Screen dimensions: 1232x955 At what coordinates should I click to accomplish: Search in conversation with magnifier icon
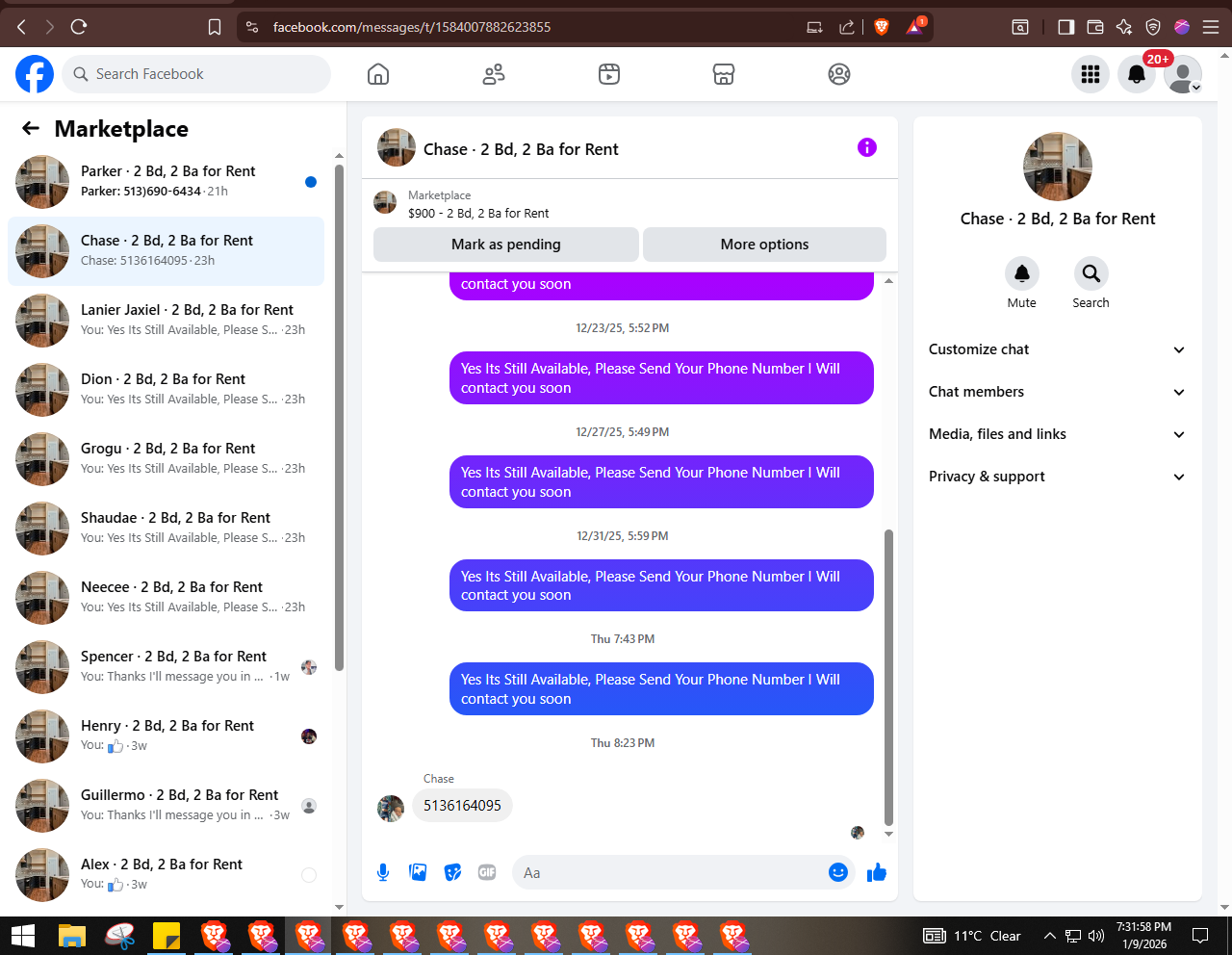tap(1091, 273)
